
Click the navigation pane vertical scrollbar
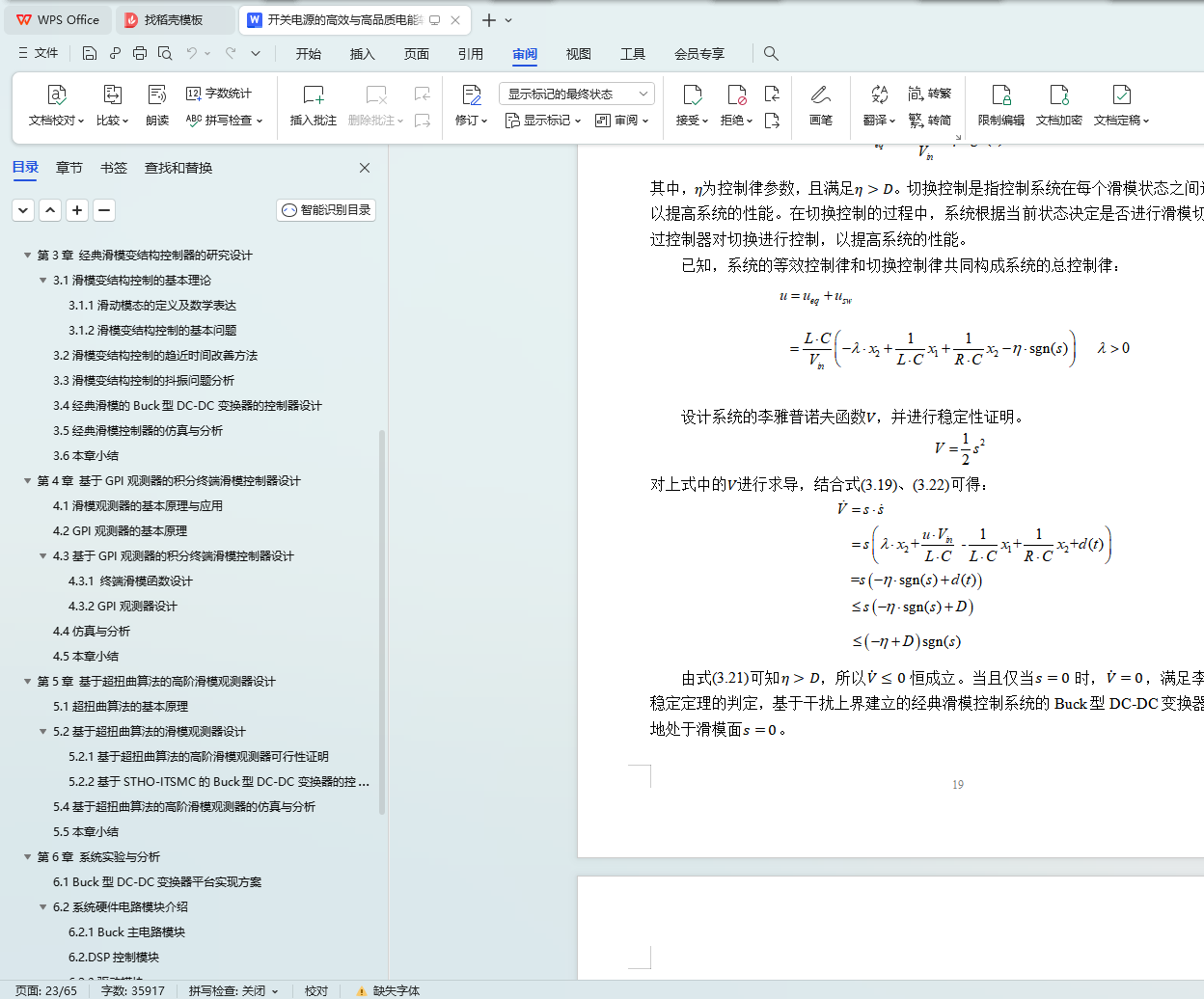[x=382, y=622]
